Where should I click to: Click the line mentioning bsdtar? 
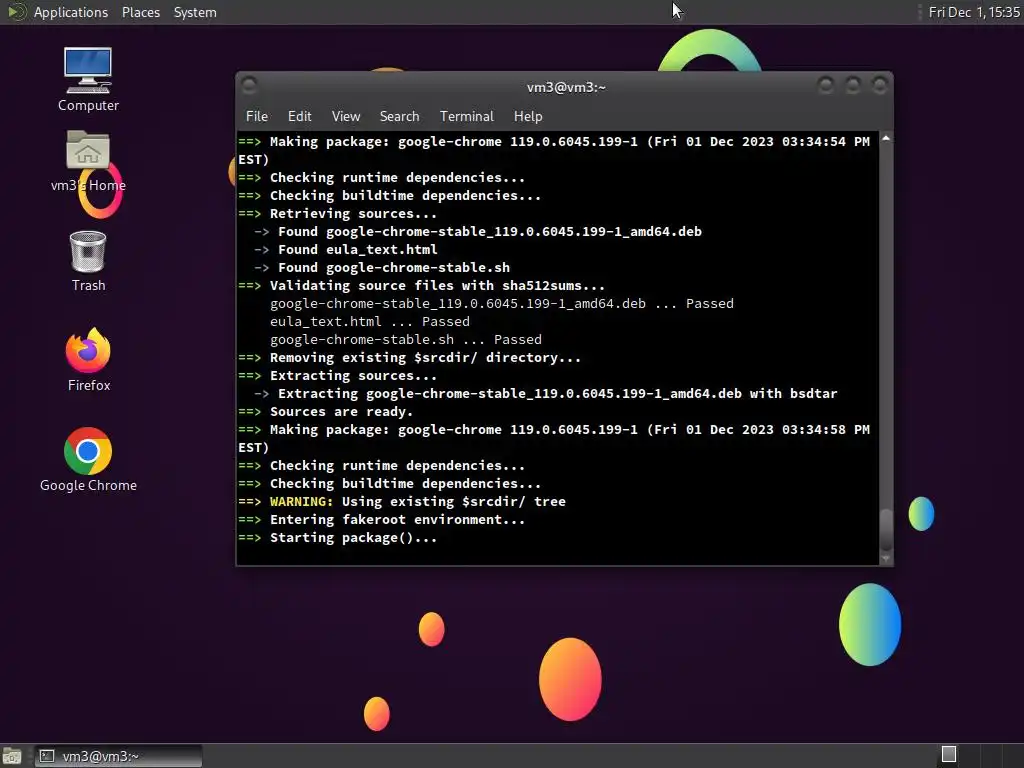tap(545, 394)
